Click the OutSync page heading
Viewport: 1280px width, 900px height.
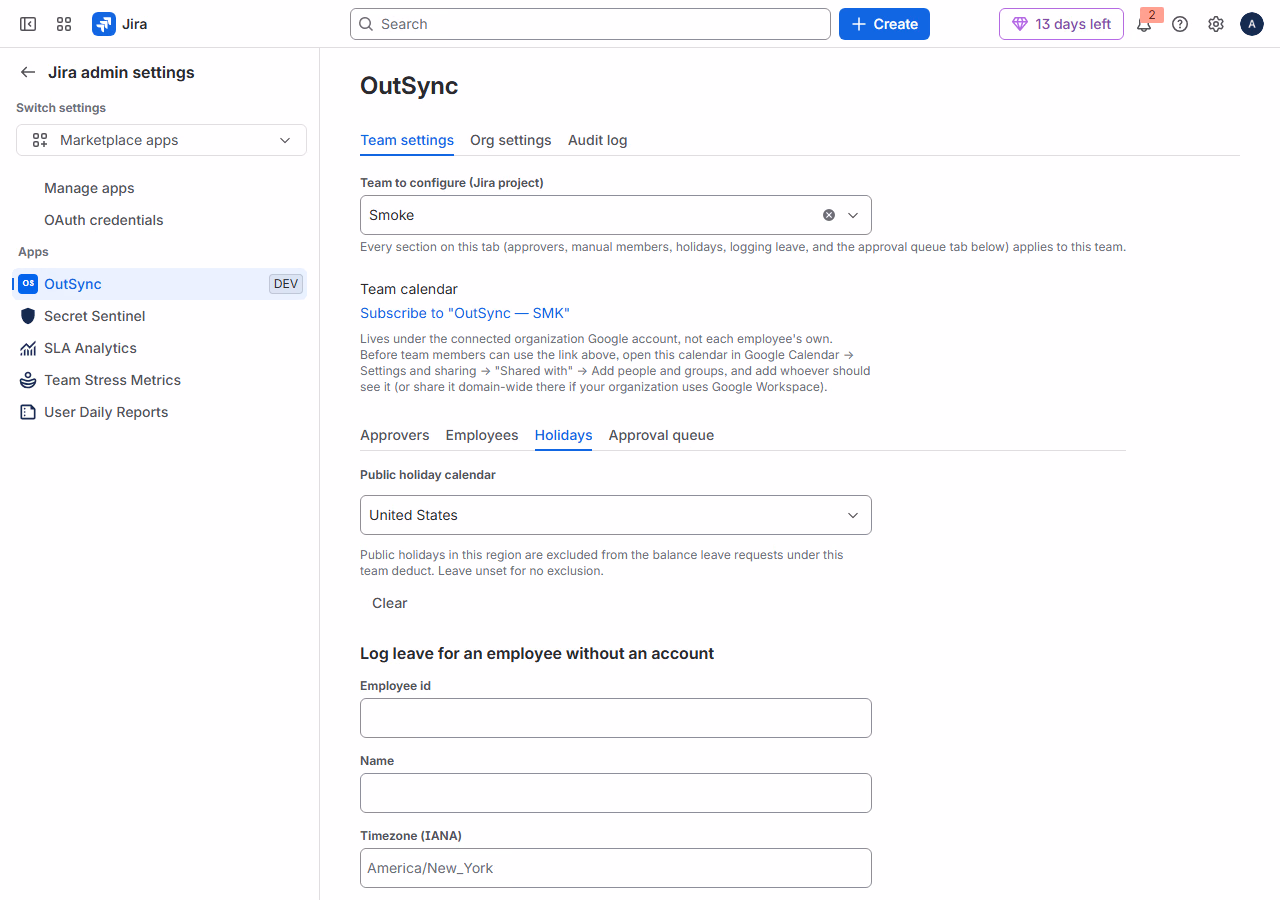click(x=409, y=86)
